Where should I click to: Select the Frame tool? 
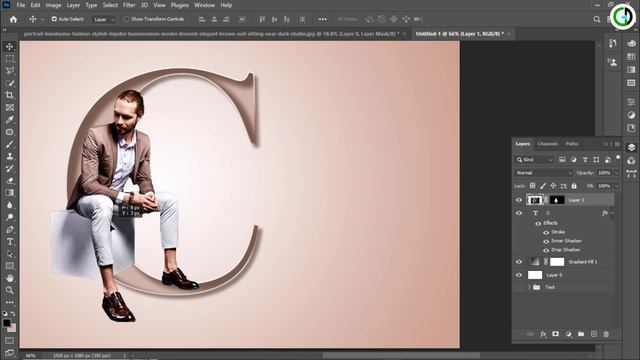(x=9, y=107)
